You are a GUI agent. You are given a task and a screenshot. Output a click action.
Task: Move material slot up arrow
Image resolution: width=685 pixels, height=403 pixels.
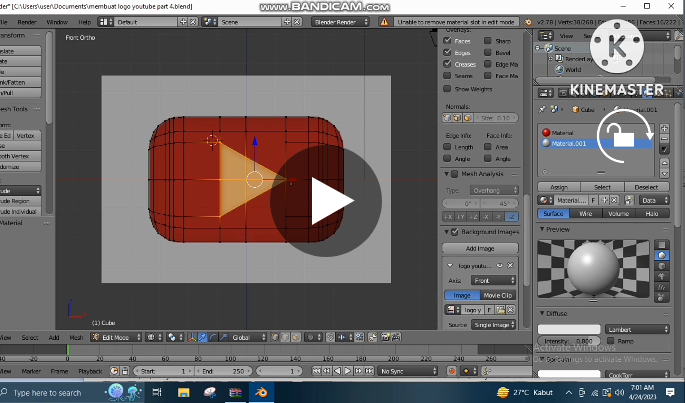(664, 163)
